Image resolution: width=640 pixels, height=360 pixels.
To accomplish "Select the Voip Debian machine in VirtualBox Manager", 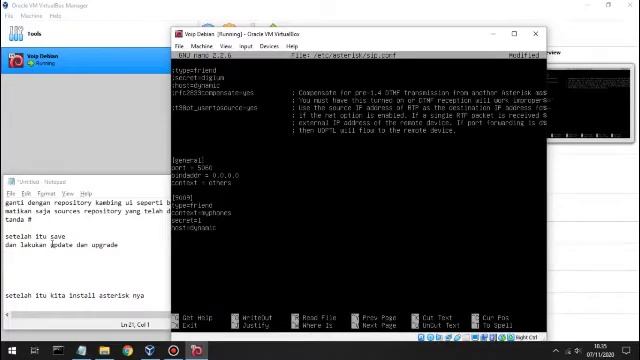I will tap(85, 60).
